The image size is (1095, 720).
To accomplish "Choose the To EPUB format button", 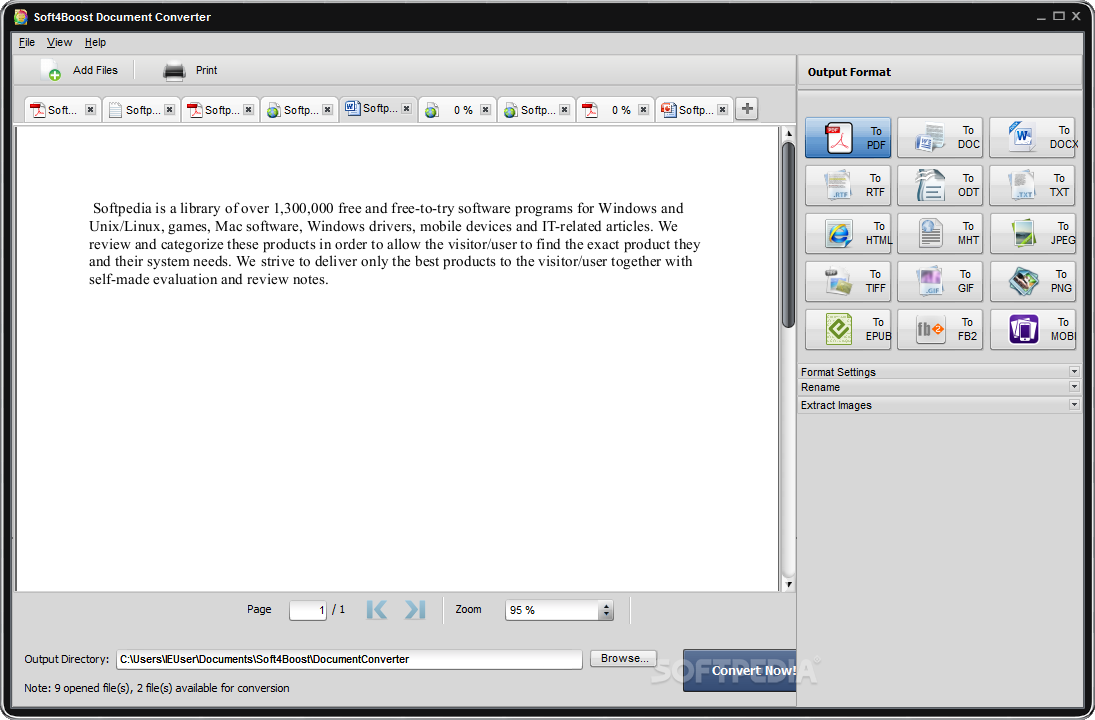I will click(x=848, y=329).
